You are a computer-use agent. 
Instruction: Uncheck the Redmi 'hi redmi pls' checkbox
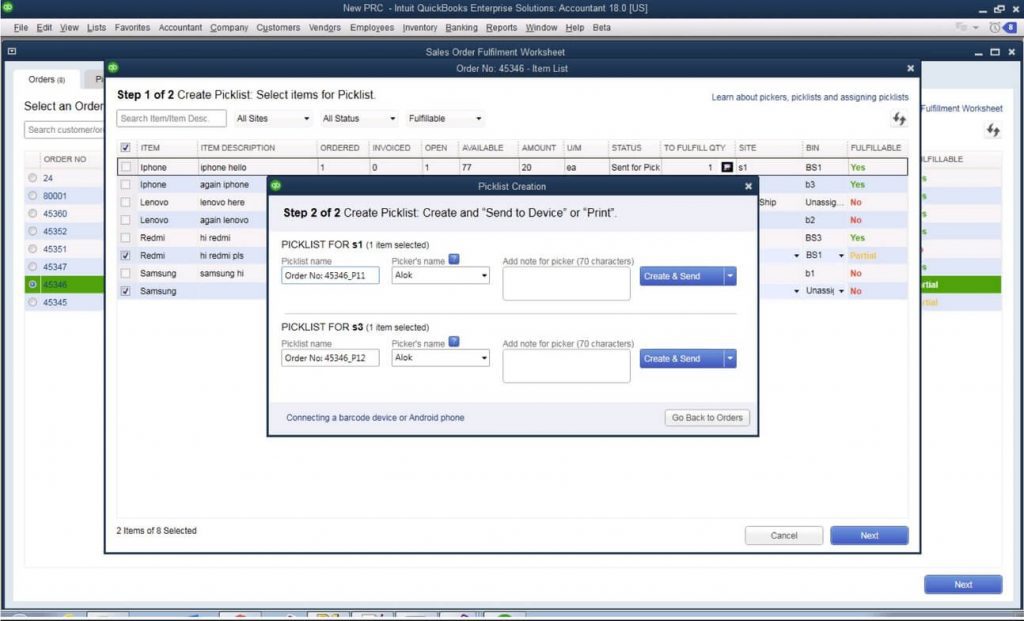pos(125,255)
